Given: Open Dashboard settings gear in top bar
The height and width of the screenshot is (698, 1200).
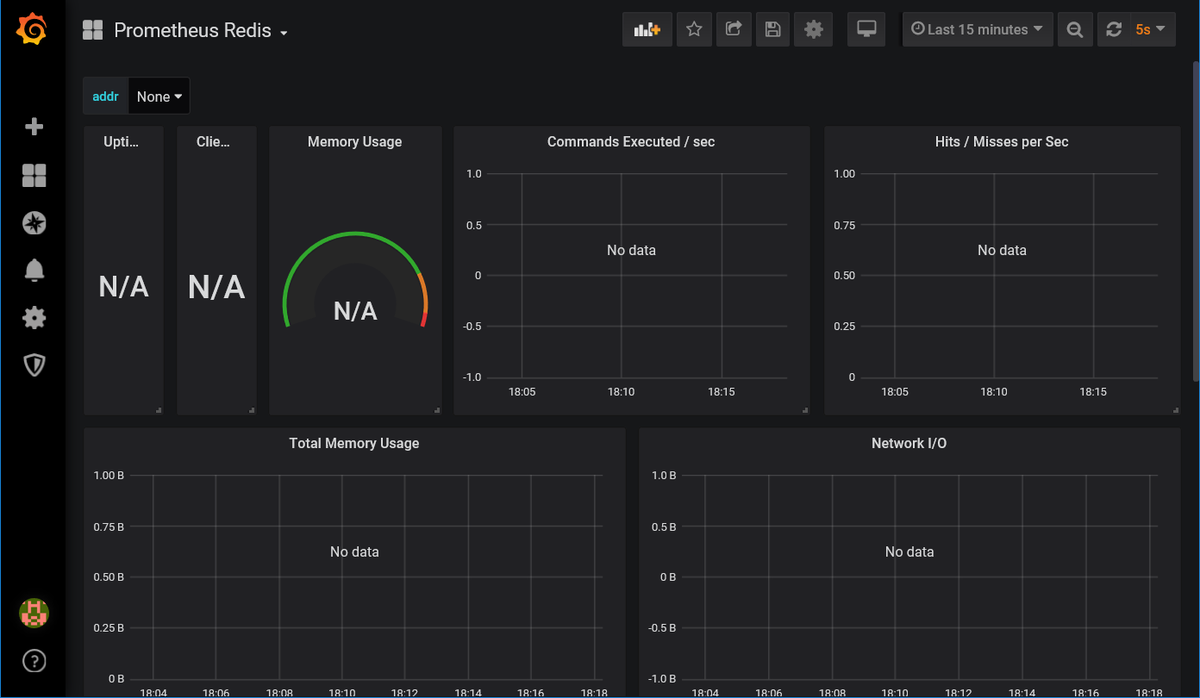Looking at the screenshot, I should pos(813,30).
